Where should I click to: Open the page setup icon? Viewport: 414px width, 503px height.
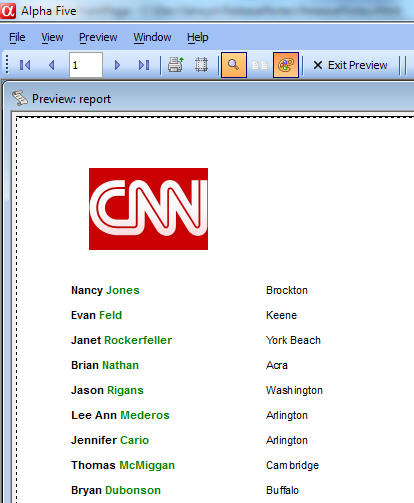201,65
